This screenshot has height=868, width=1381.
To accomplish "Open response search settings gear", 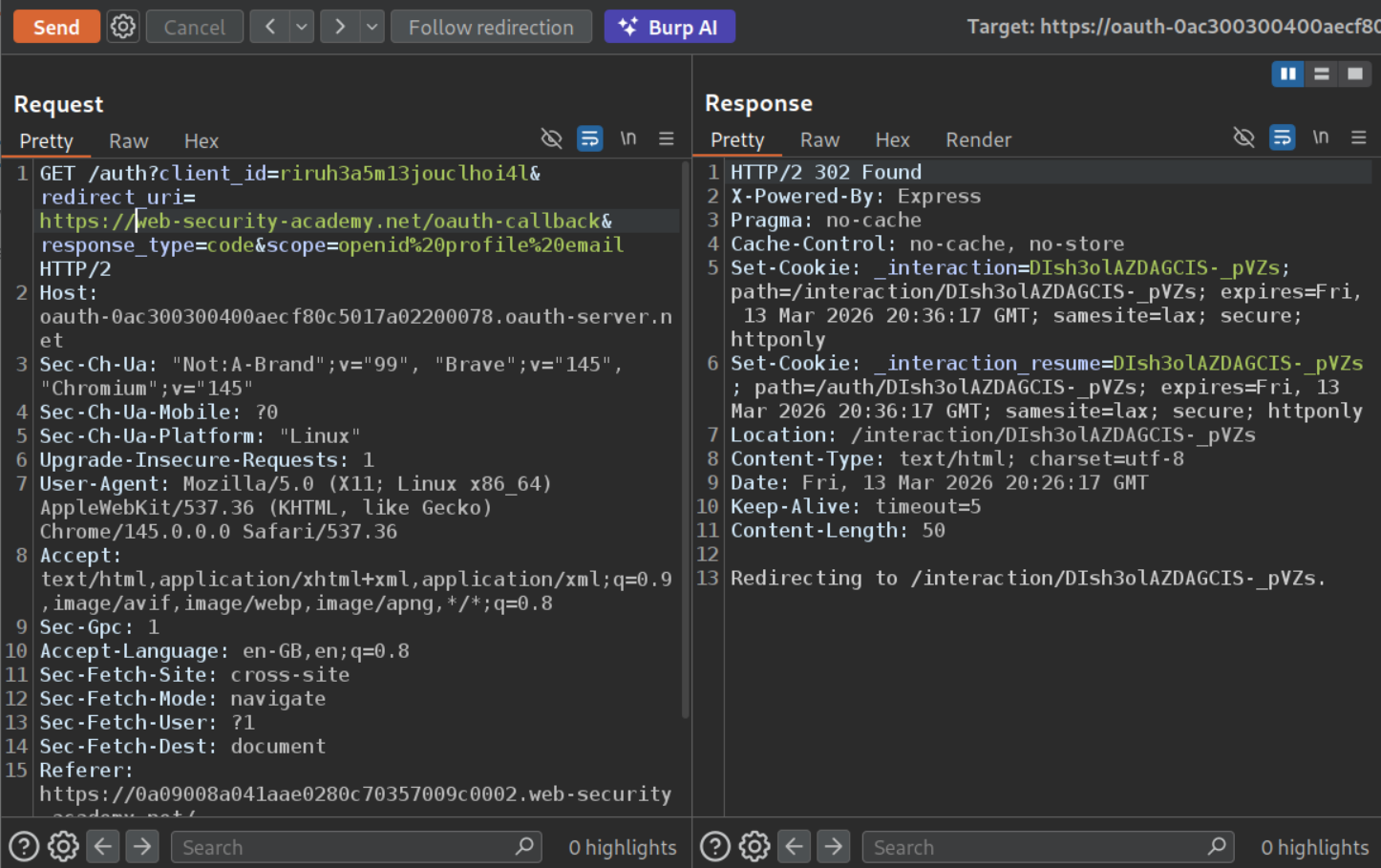I will pos(754,846).
